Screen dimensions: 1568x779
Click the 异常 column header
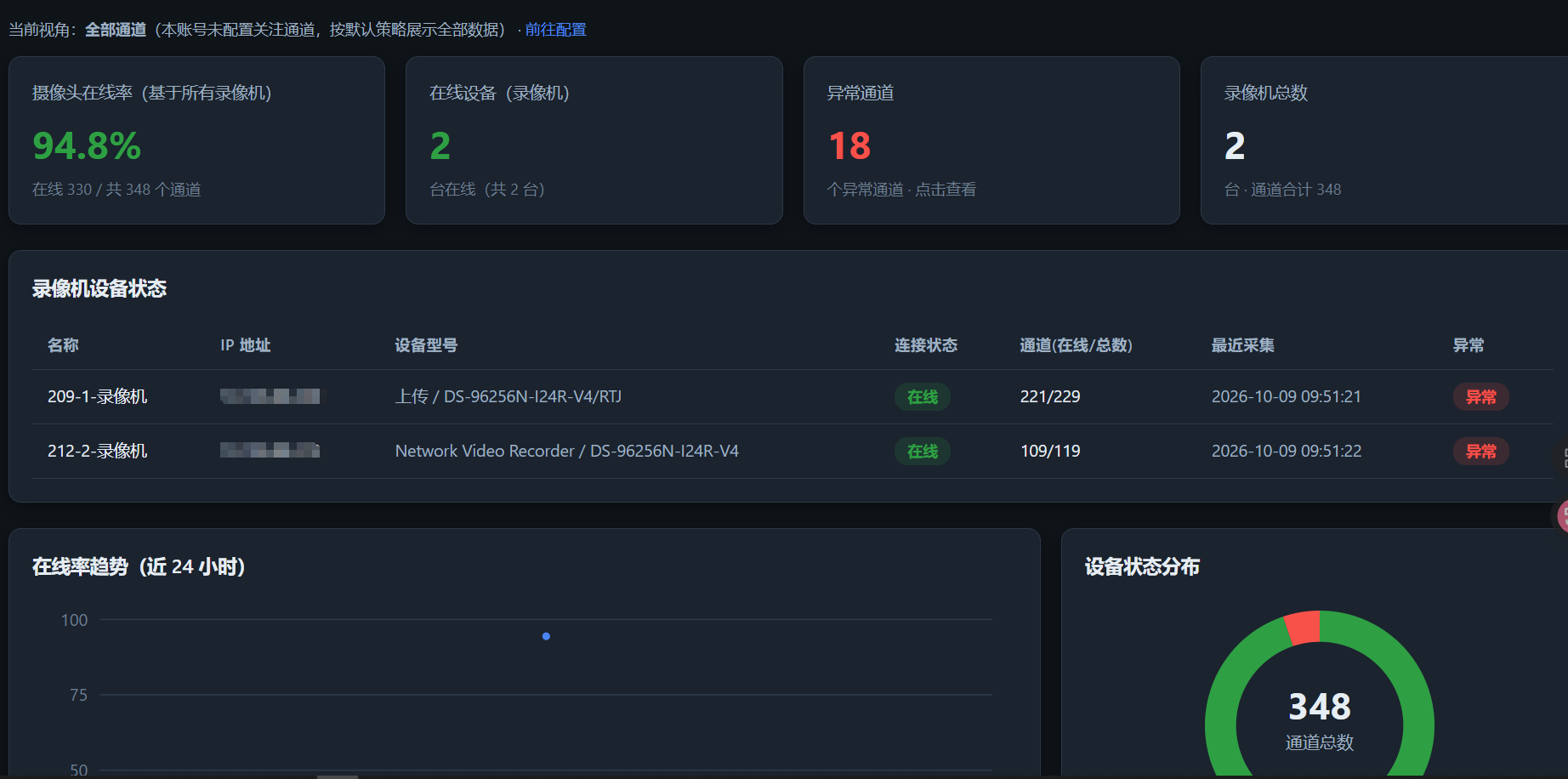click(1469, 345)
